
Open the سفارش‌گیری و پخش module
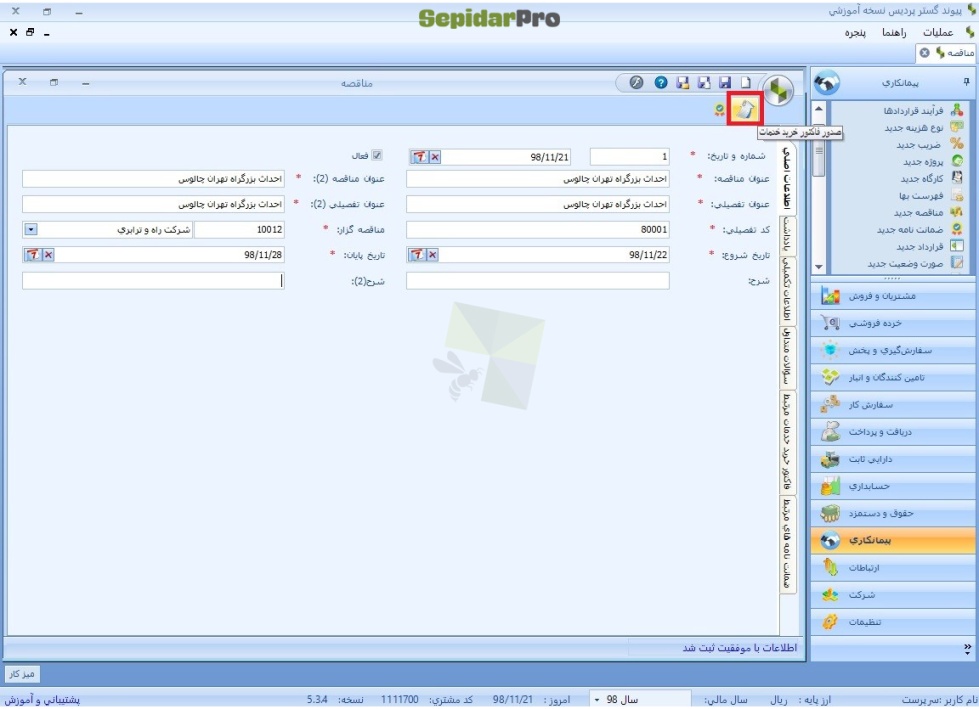[893, 350]
